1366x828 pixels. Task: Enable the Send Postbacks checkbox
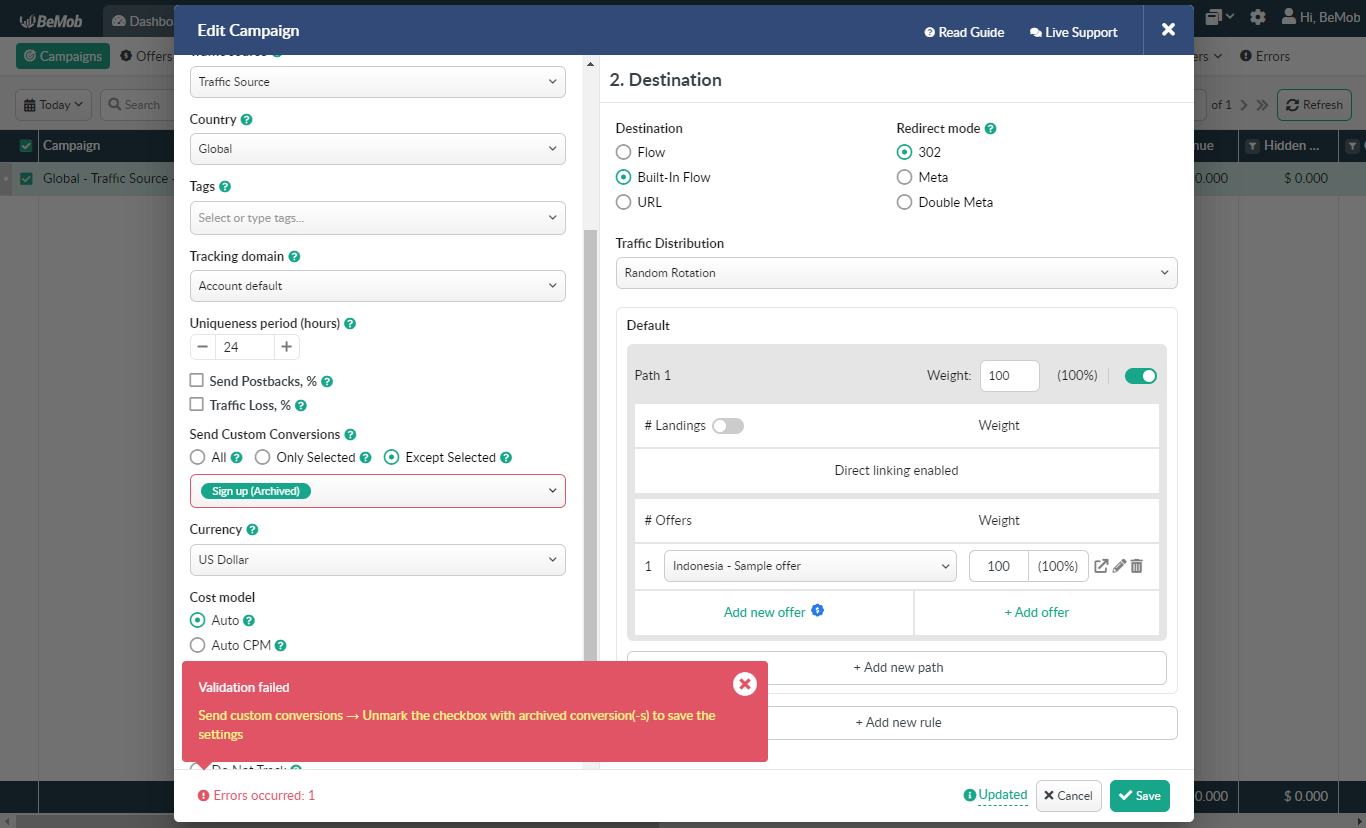coord(197,381)
